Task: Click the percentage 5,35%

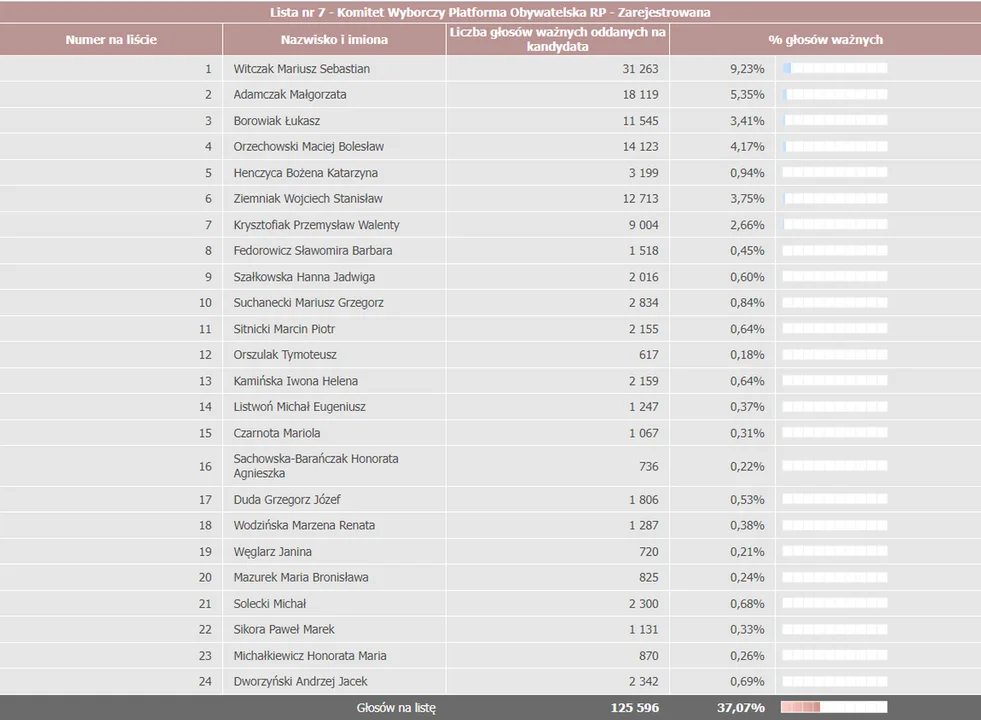Action: tap(747, 94)
